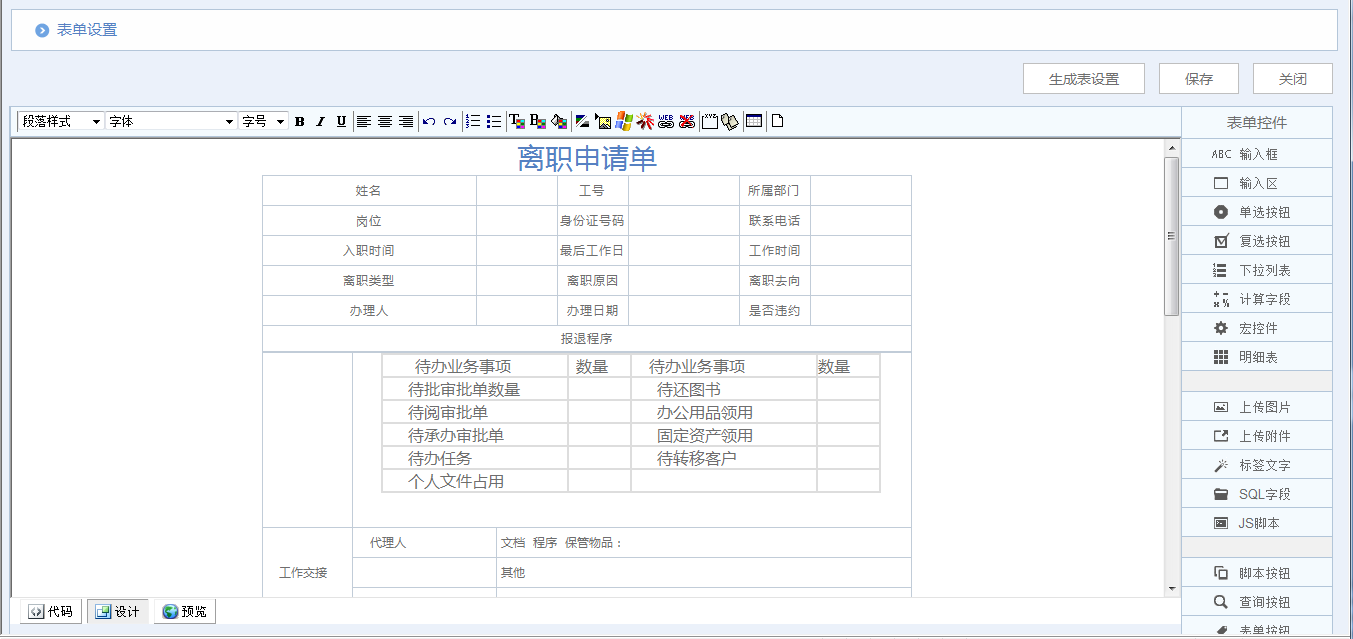Click the 保存 button to save the form
The width and height of the screenshot is (1353, 639).
(x=1198, y=78)
